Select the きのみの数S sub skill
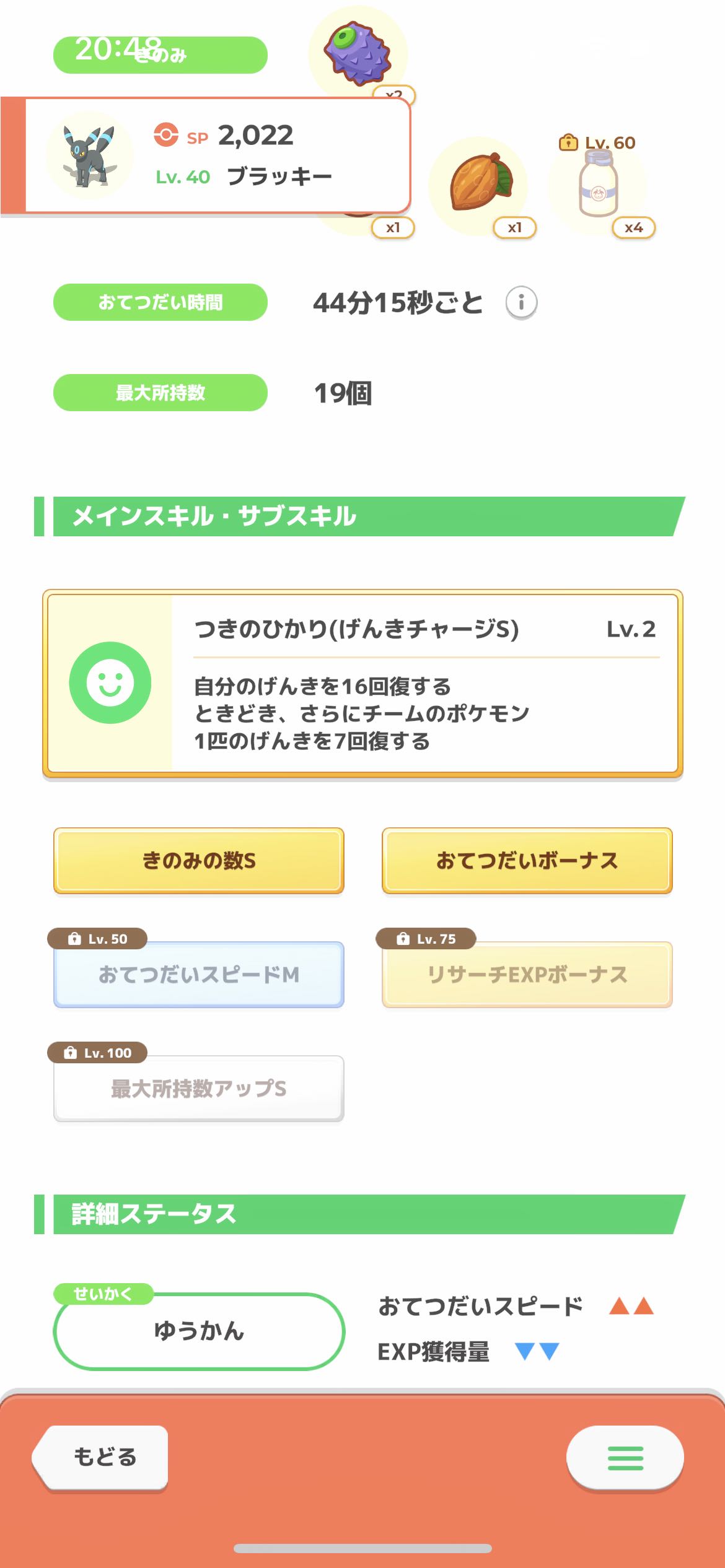725x1568 pixels. point(199,861)
